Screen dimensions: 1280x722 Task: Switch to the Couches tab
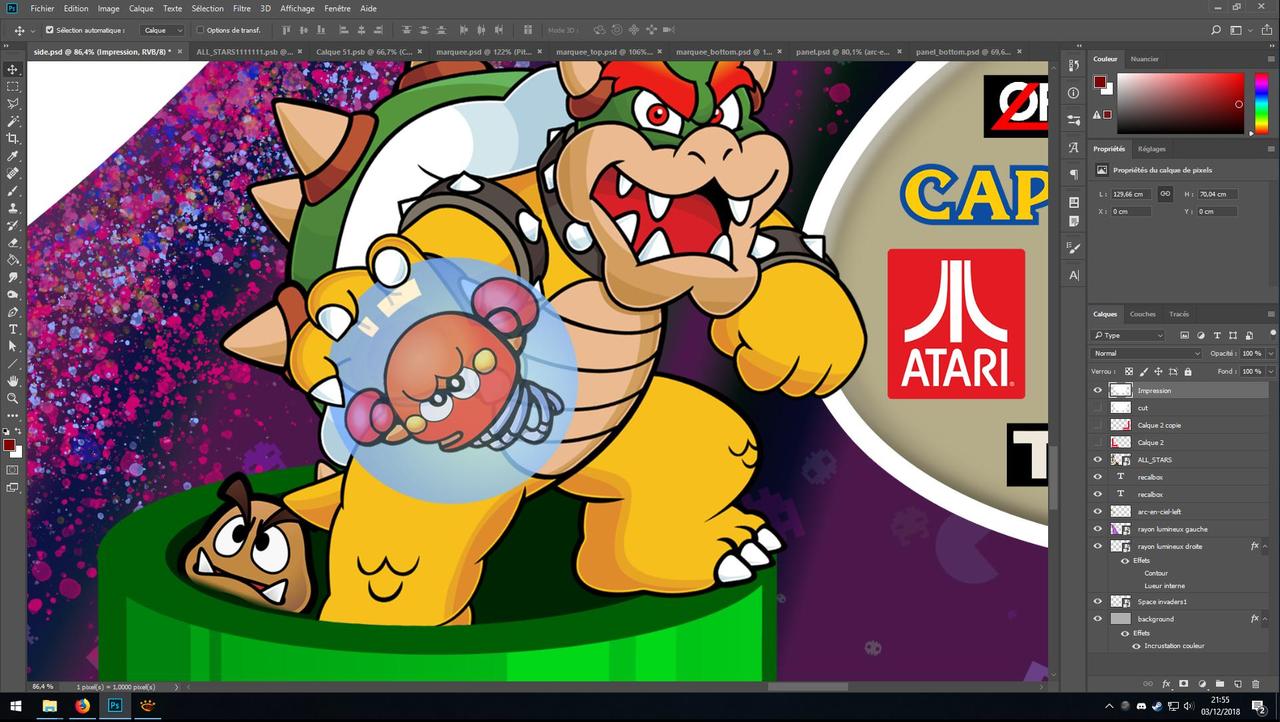1142,314
